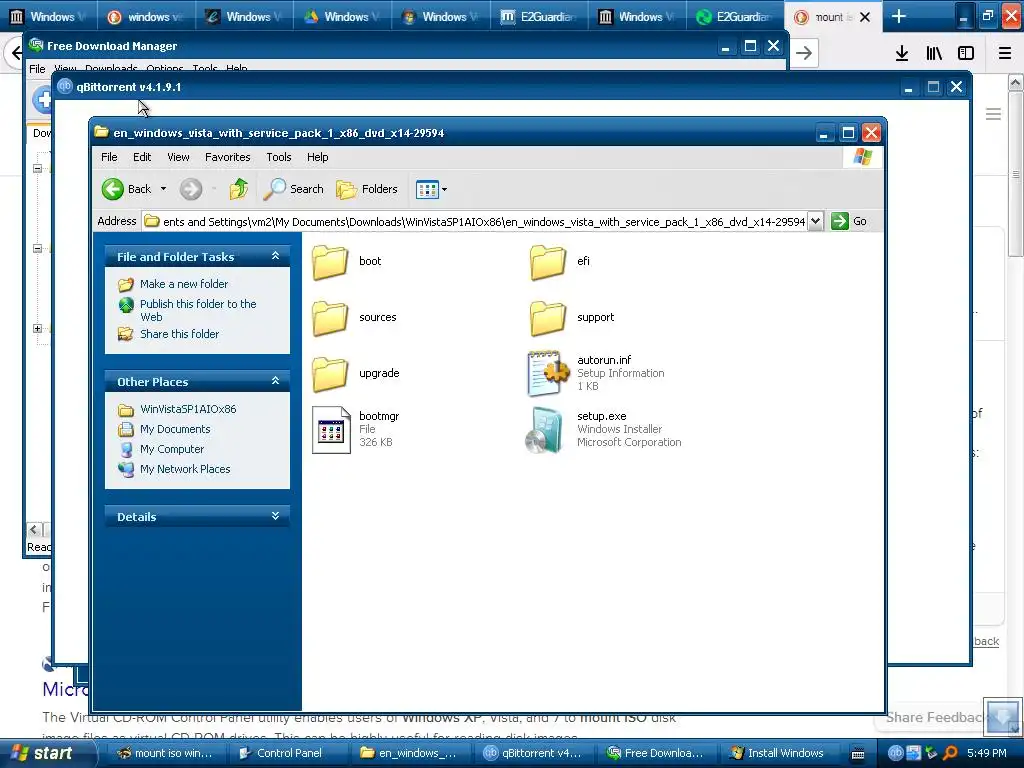Collapse File and Folder Tasks panel
The height and width of the screenshot is (768, 1024).
[276, 256]
